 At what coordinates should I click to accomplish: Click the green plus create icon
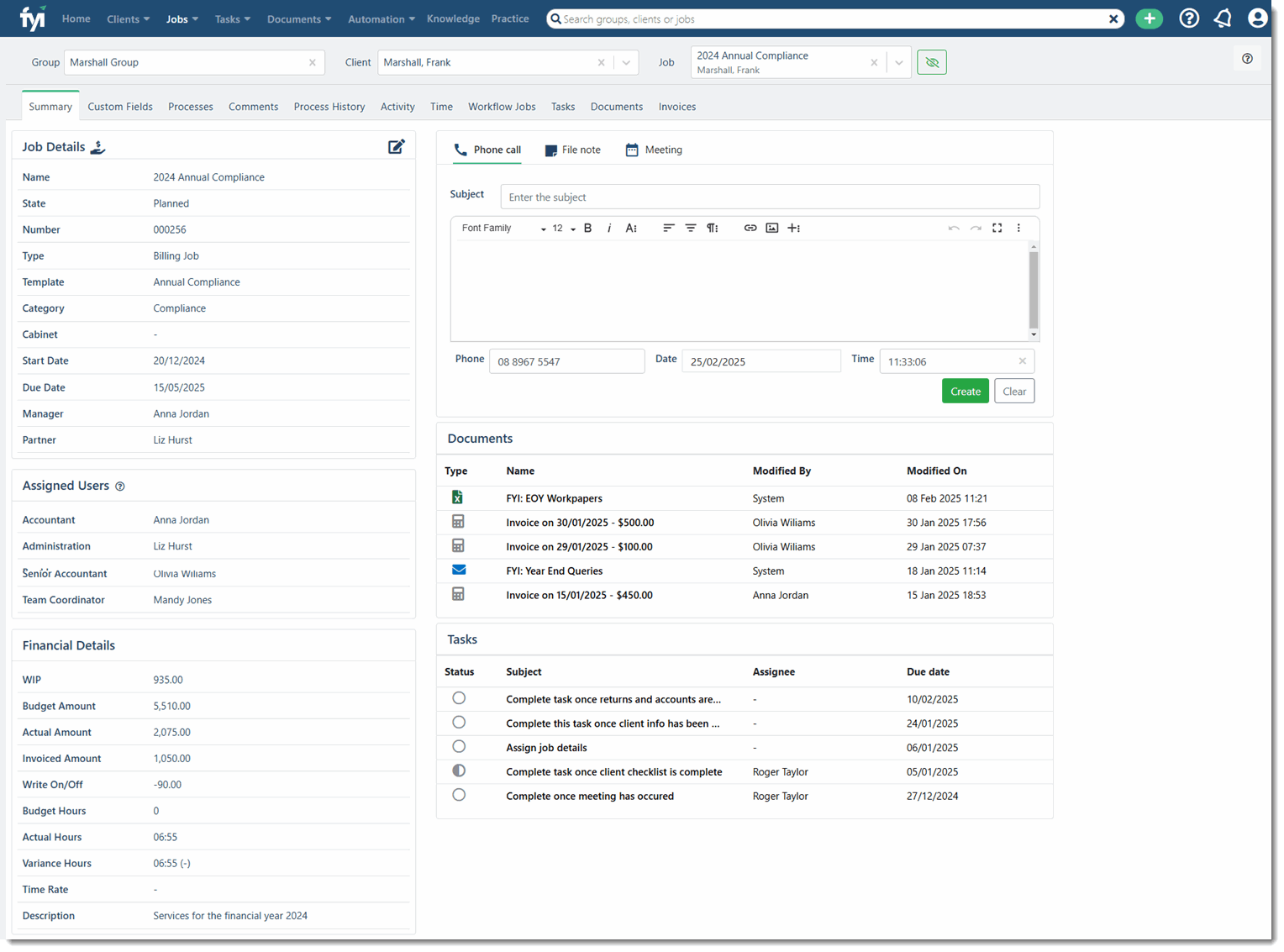1149,18
